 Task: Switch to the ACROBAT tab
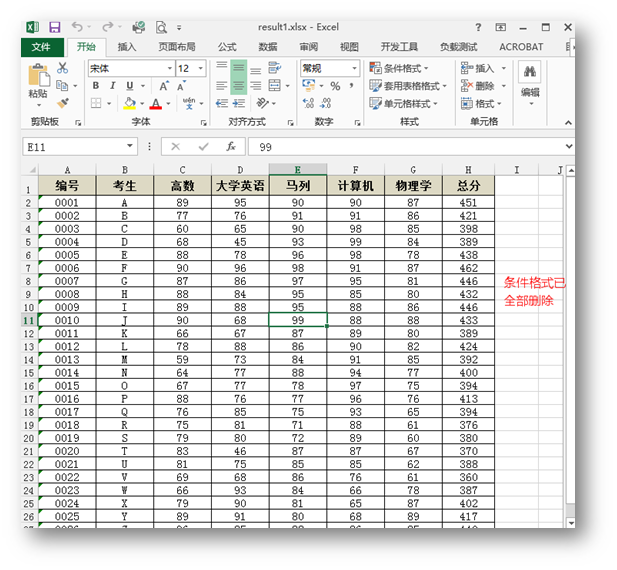(x=521, y=47)
